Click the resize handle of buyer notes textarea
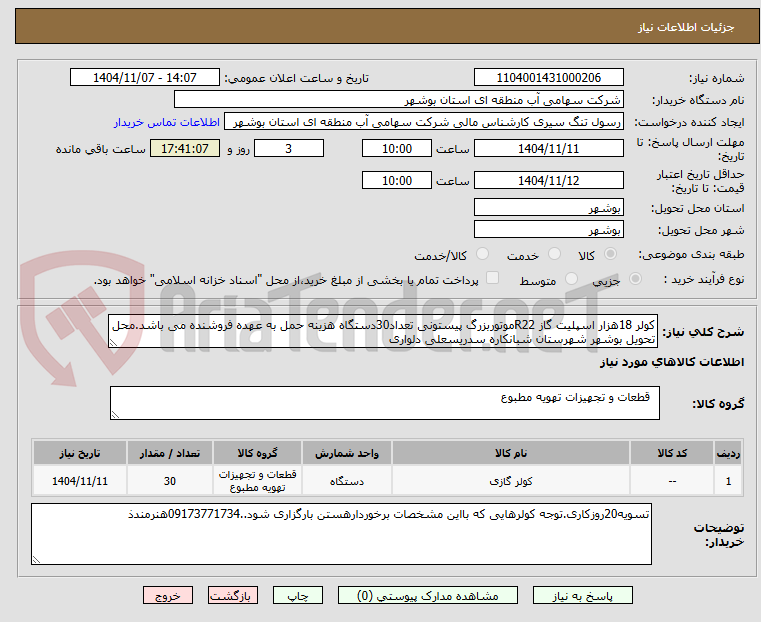Image resolution: width=761 pixels, height=622 pixels. pos(36,560)
